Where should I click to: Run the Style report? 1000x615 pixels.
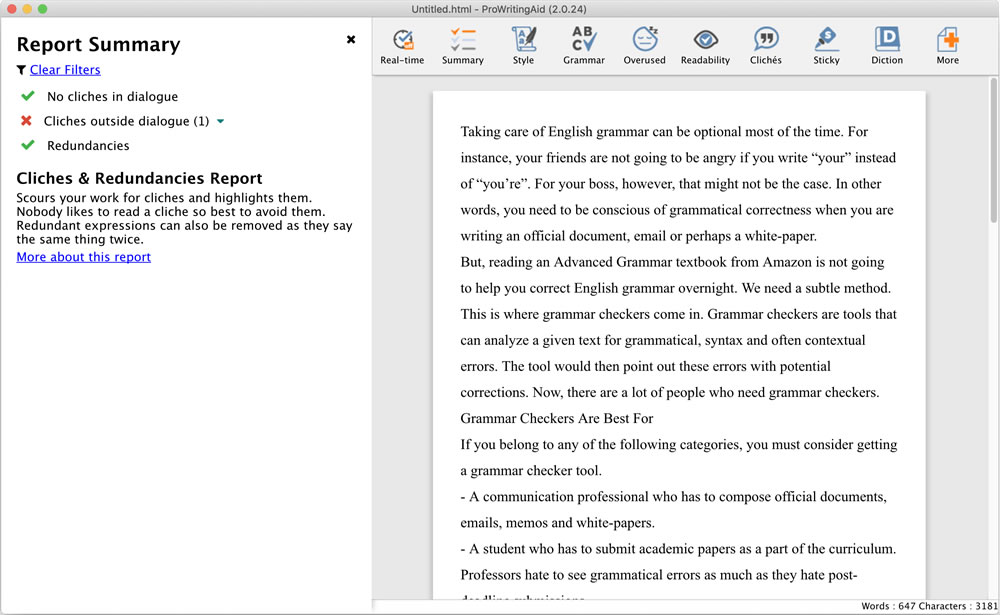point(523,47)
